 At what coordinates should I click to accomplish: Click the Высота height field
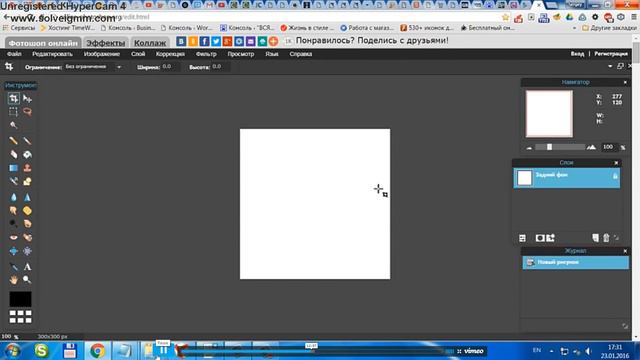tap(220, 67)
